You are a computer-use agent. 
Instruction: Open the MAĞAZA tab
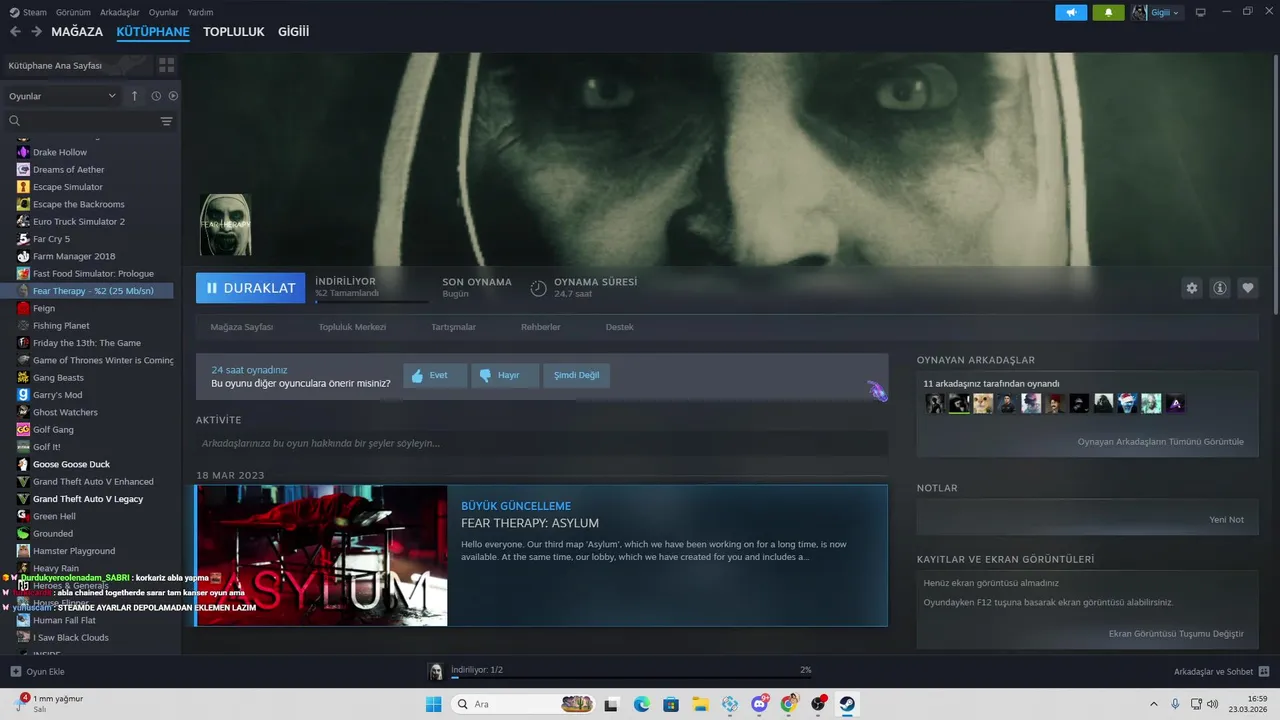pos(77,32)
